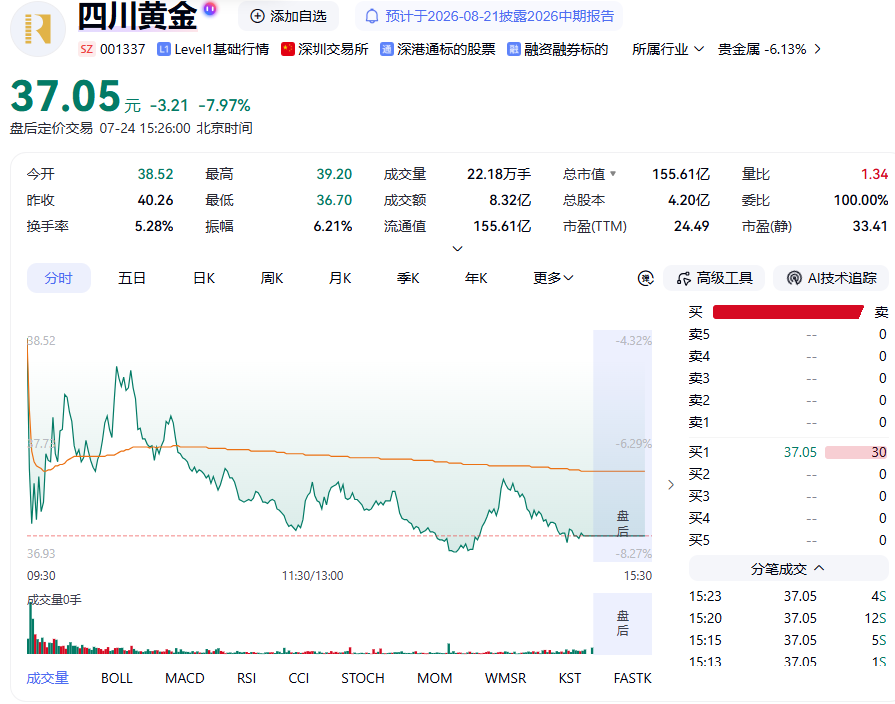Click the purple badge icon beside 四川黄金

pos(210,8)
